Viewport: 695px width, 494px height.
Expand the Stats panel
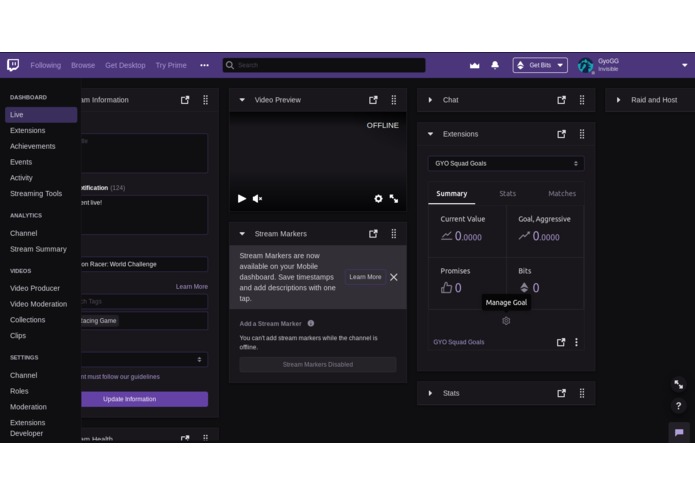pos(430,393)
